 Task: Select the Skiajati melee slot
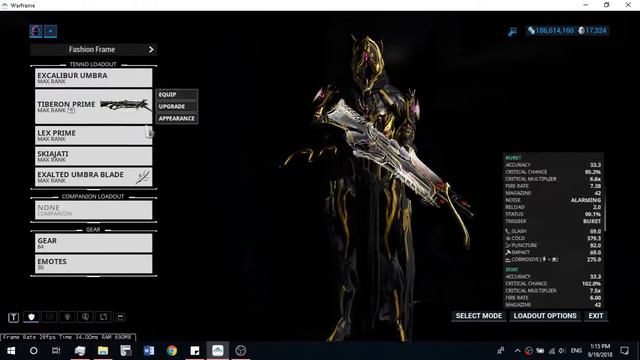93,156
